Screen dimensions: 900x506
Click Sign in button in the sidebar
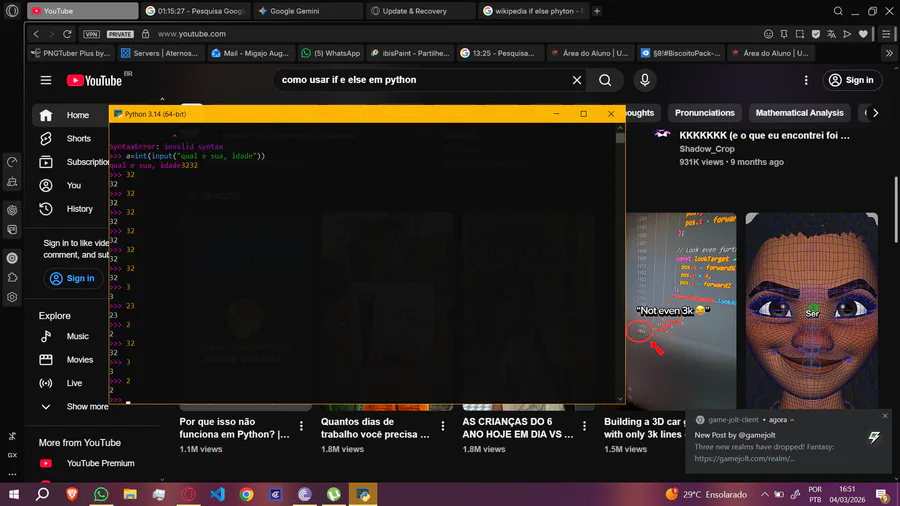tap(73, 278)
